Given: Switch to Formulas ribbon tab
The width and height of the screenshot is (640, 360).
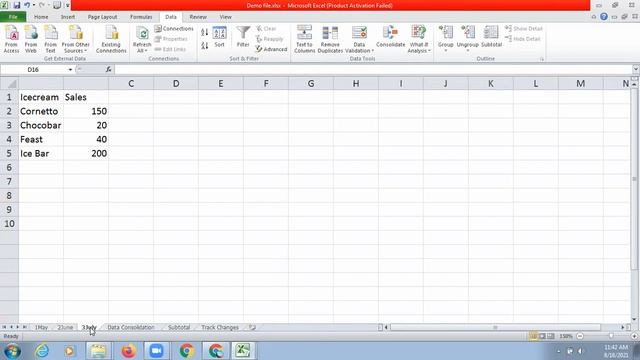Looking at the screenshot, I should coord(141,17).
